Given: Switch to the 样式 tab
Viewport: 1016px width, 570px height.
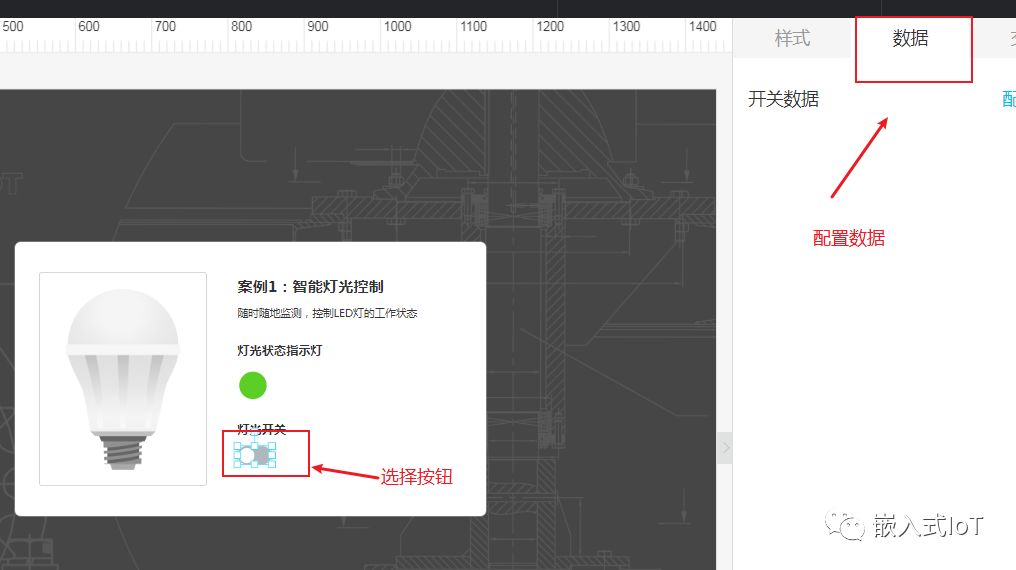Looking at the screenshot, I should pyautogui.click(x=792, y=39).
